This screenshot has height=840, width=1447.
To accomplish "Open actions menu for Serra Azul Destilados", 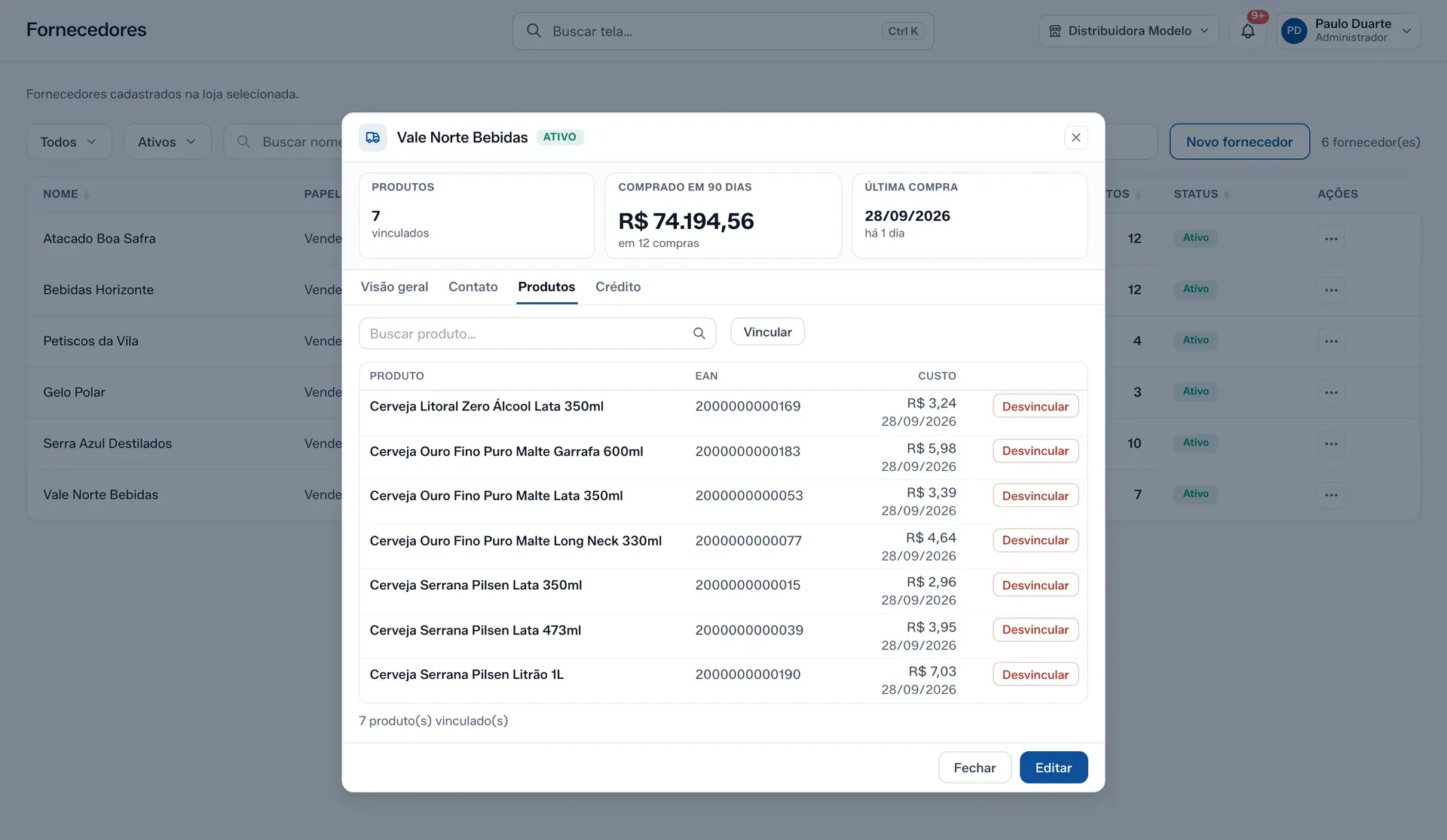I will click(1331, 444).
